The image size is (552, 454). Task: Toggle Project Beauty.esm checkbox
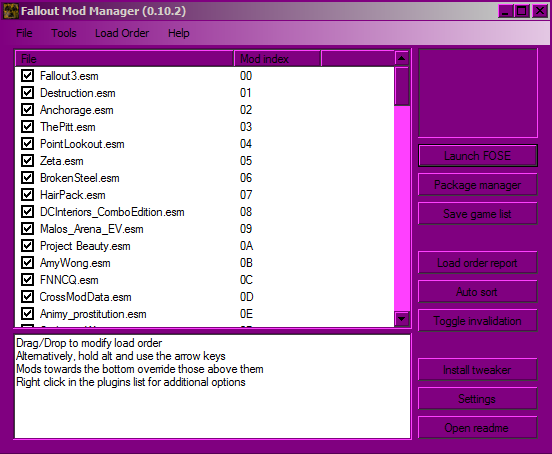[x=27, y=246]
